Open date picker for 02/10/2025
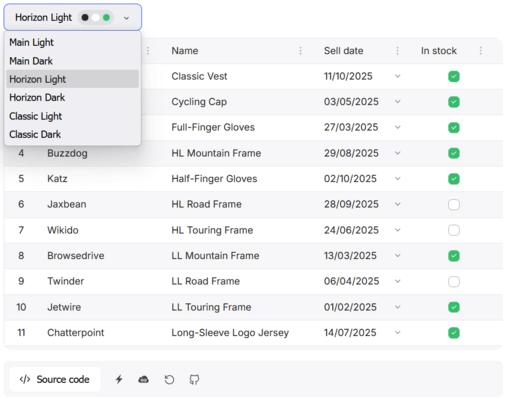The image size is (507, 400). pos(397,179)
